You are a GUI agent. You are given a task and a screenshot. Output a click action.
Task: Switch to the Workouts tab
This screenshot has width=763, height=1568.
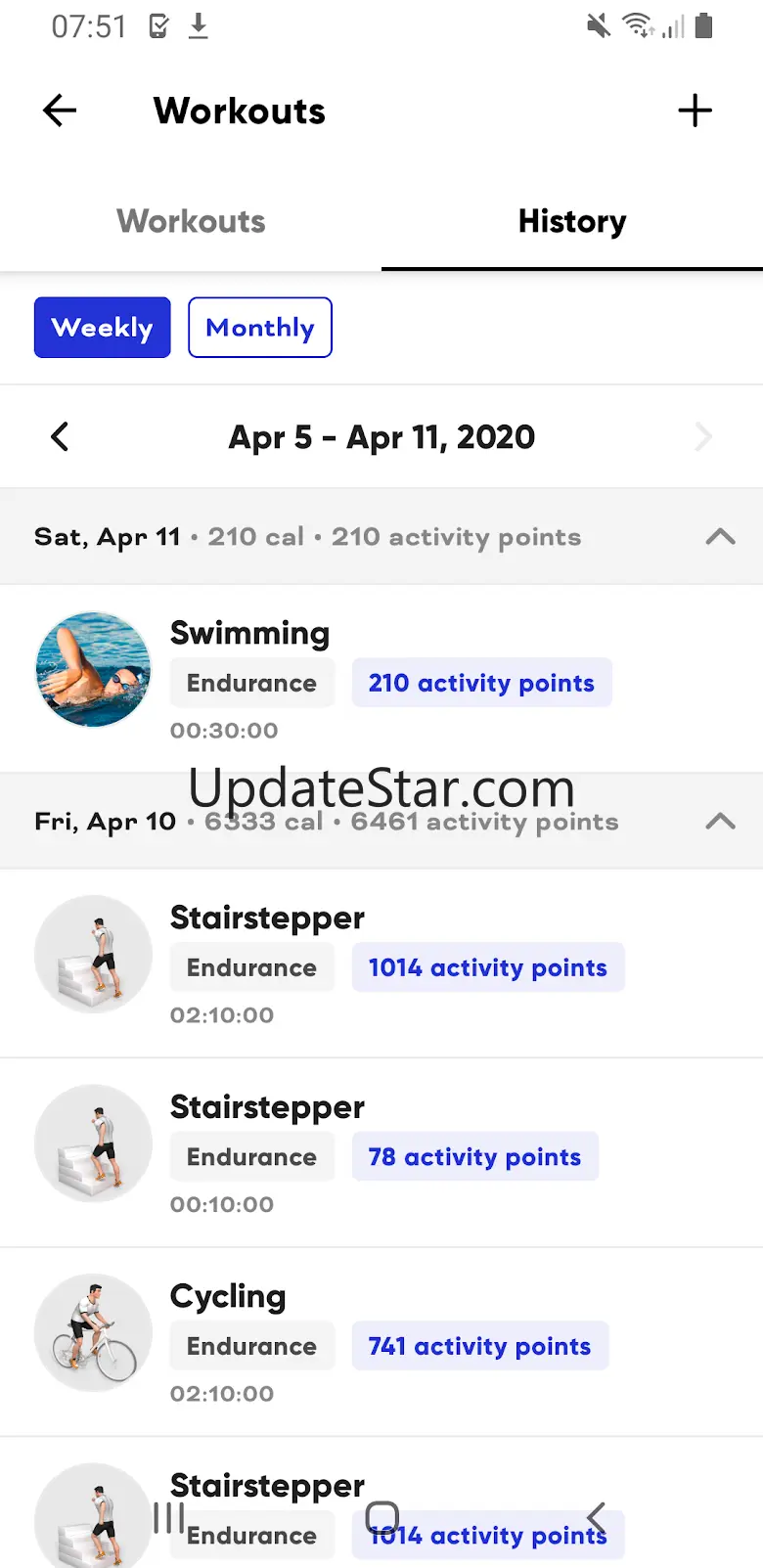[191, 221]
